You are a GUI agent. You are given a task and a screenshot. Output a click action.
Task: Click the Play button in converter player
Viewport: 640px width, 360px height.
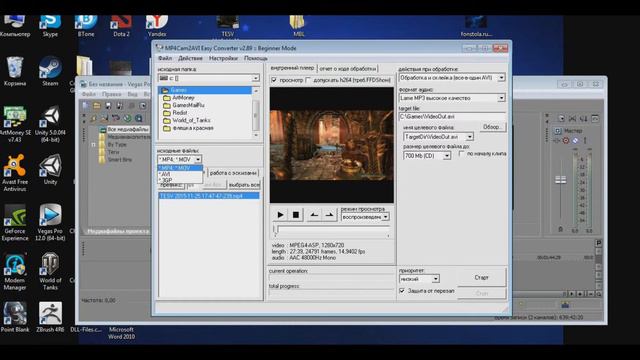click(x=280, y=215)
